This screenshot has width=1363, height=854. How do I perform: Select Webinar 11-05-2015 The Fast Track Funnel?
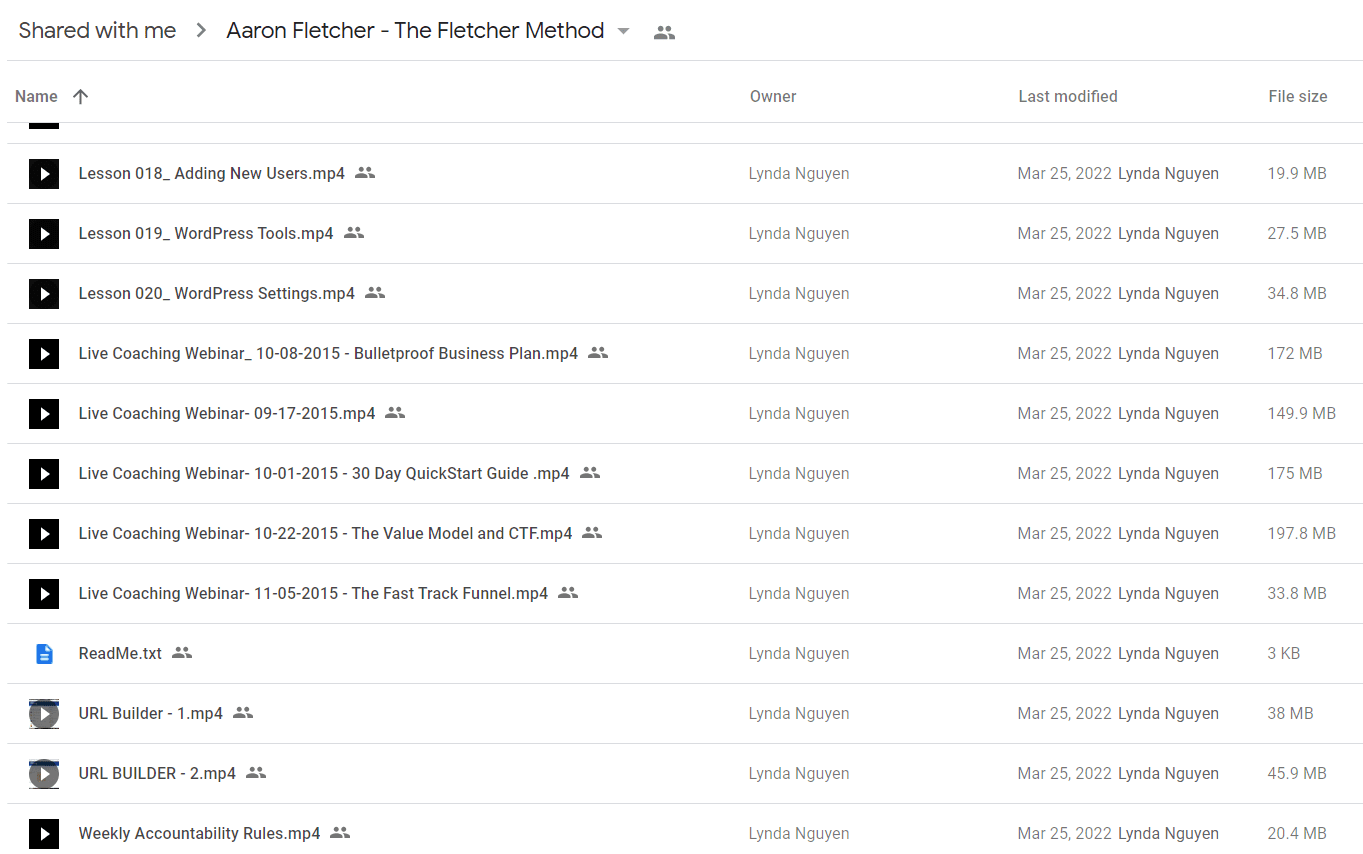click(x=314, y=594)
